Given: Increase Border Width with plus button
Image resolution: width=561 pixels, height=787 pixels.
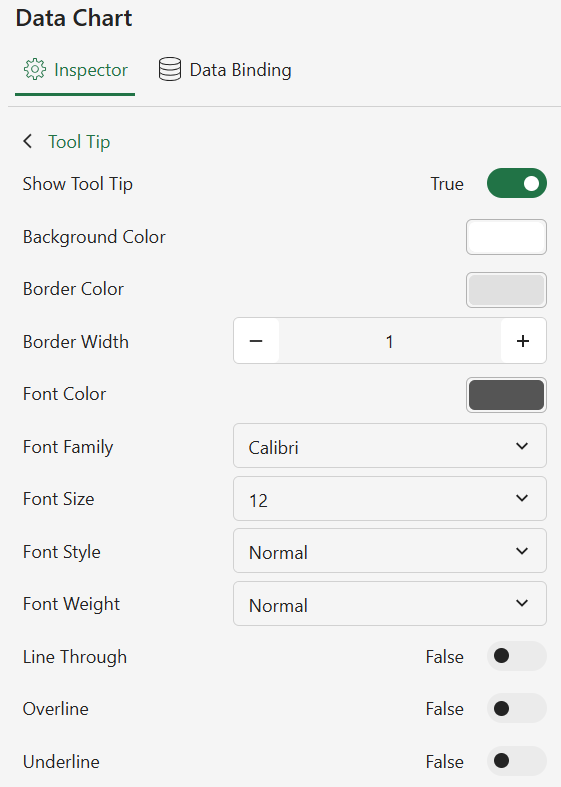Looking at the screenshot, I should (523, 341).
